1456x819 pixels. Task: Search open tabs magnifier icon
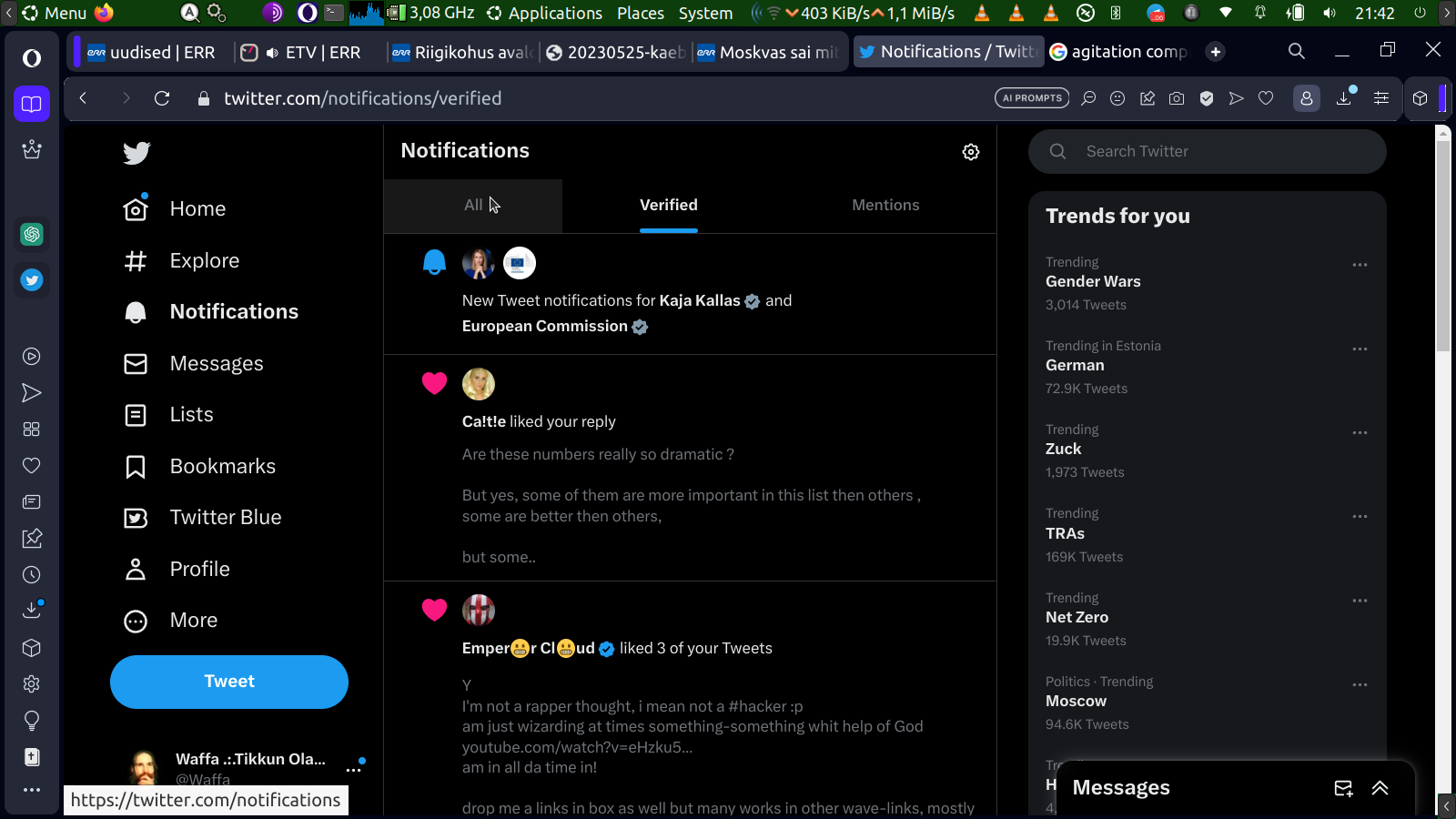(x=1297, y=52)
